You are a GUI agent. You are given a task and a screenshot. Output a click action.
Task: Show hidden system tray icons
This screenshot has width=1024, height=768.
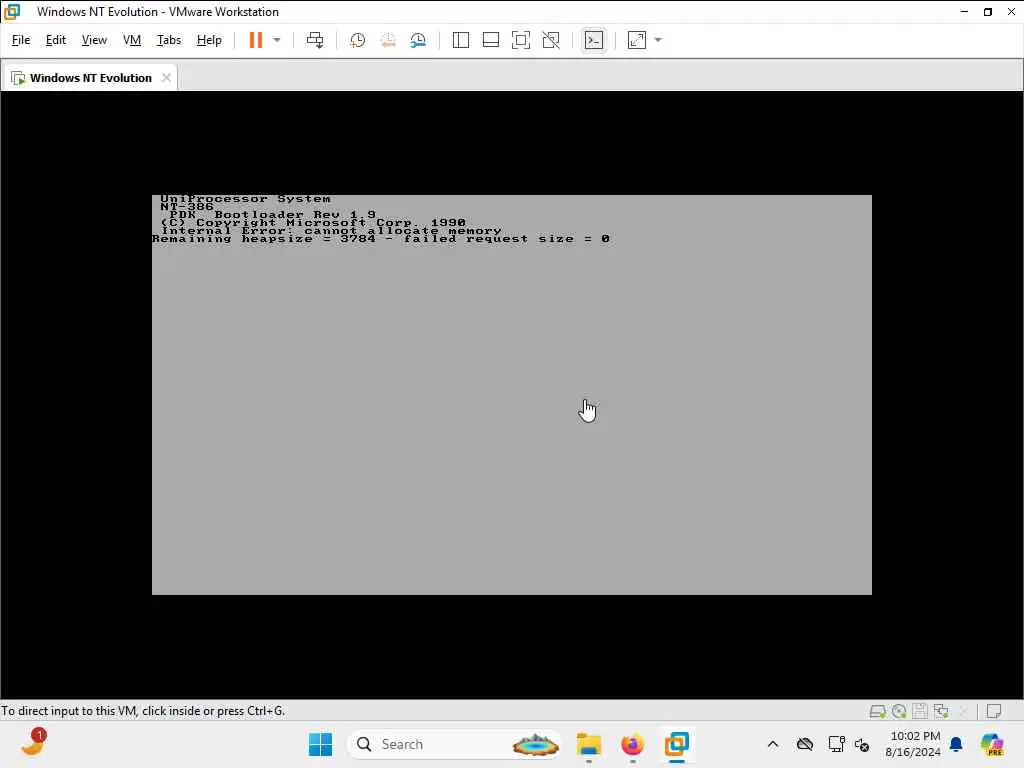click(773, 744)
